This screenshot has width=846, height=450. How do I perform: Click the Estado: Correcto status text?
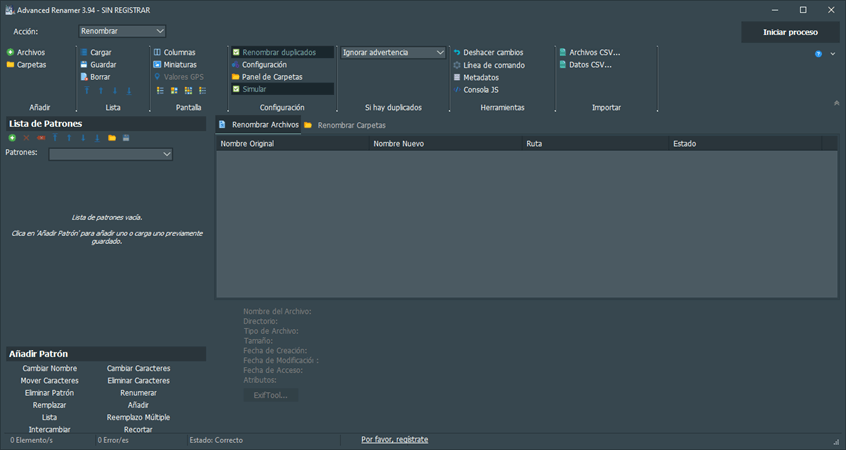[x=216, y=440]
